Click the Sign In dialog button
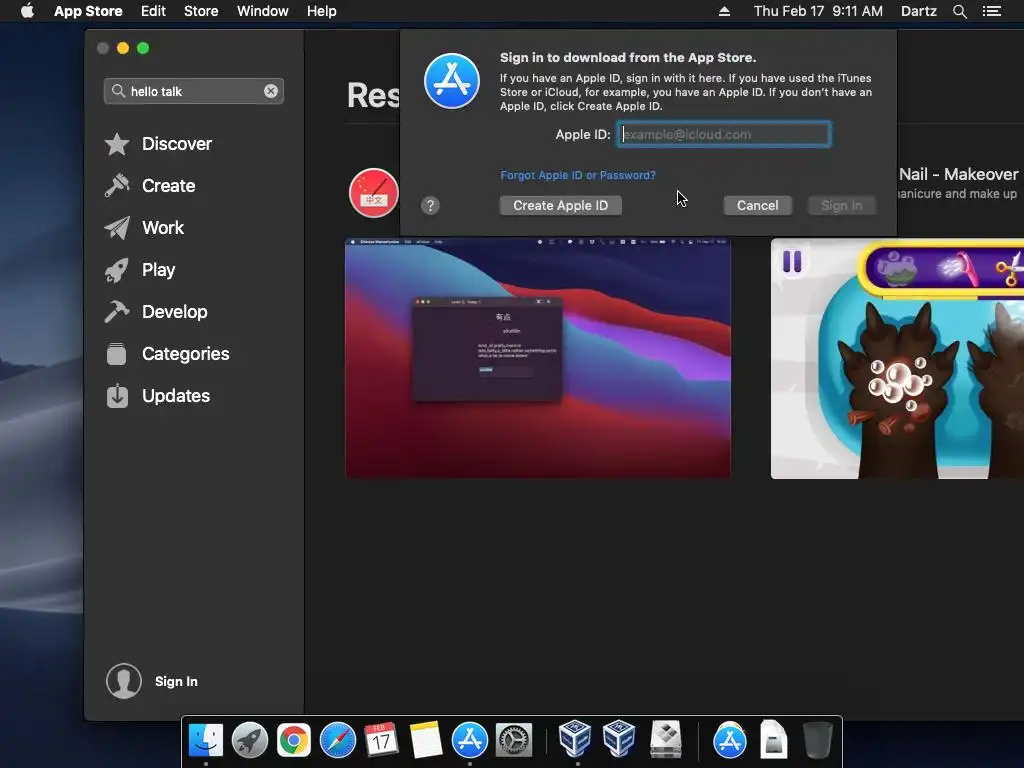This screenshot has height=768, width=1024. point(842,206)
